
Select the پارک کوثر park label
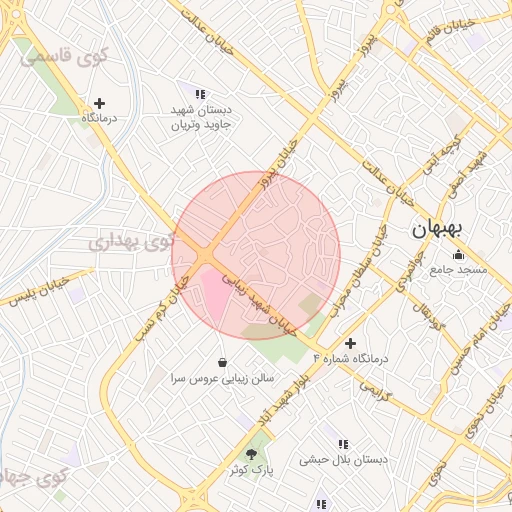pos(252,469)
